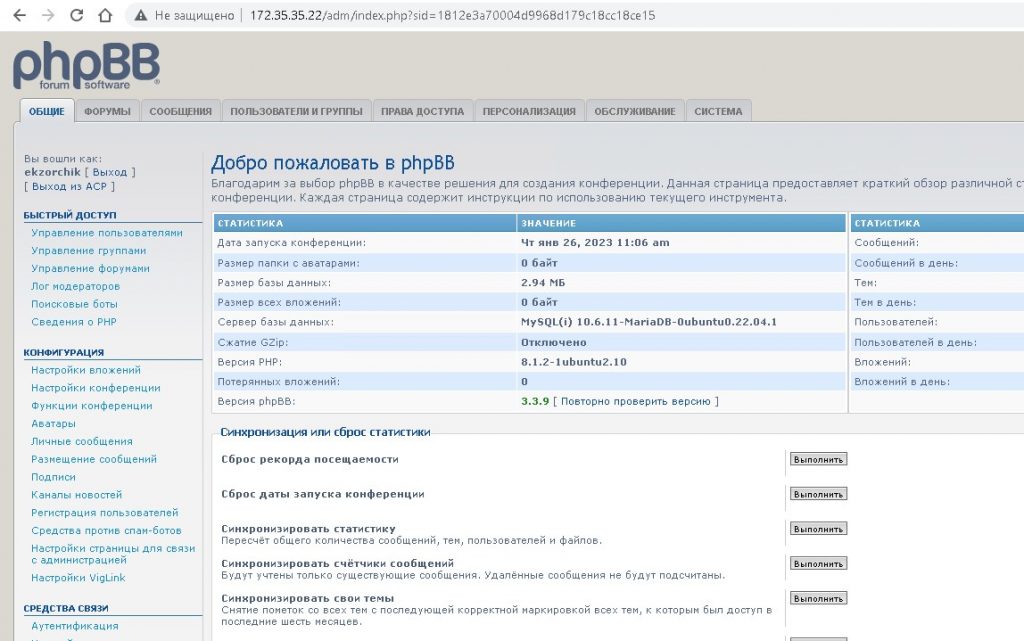Click Выход из ACP link
Screen dimensions: 1024x641
point(69,186)
